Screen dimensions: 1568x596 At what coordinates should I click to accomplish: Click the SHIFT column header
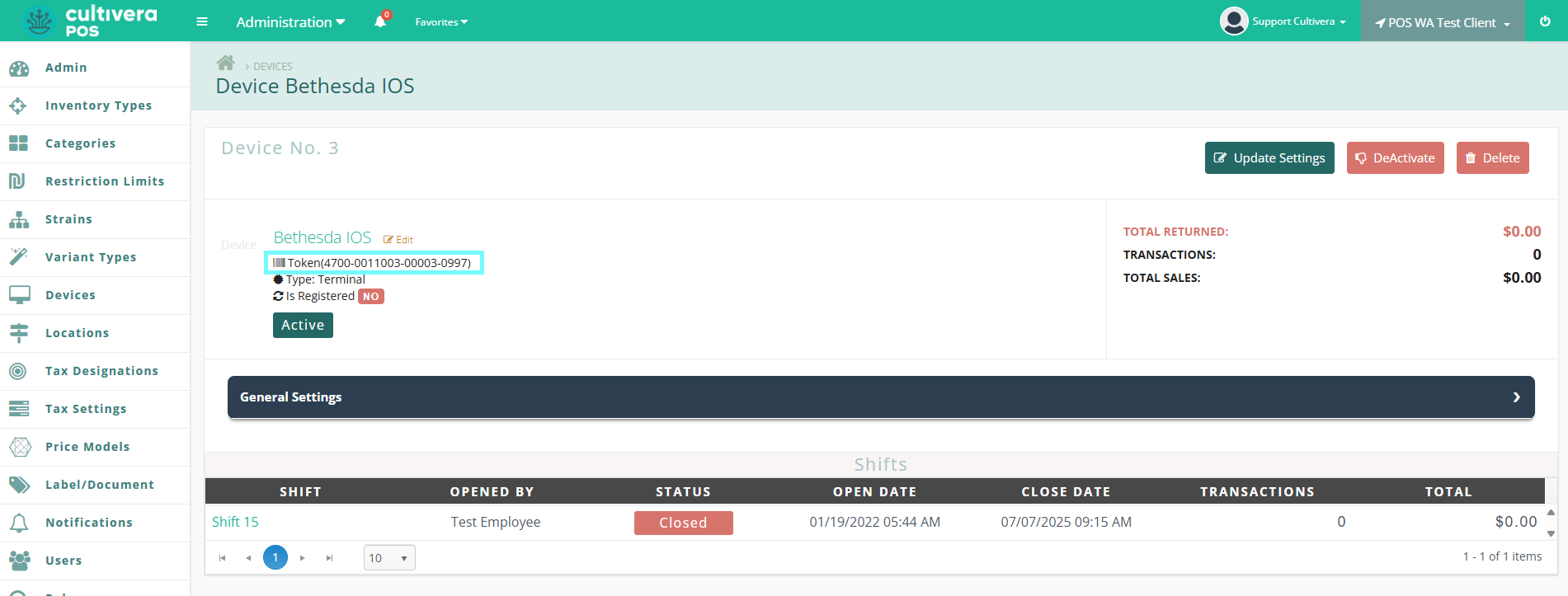300,491
